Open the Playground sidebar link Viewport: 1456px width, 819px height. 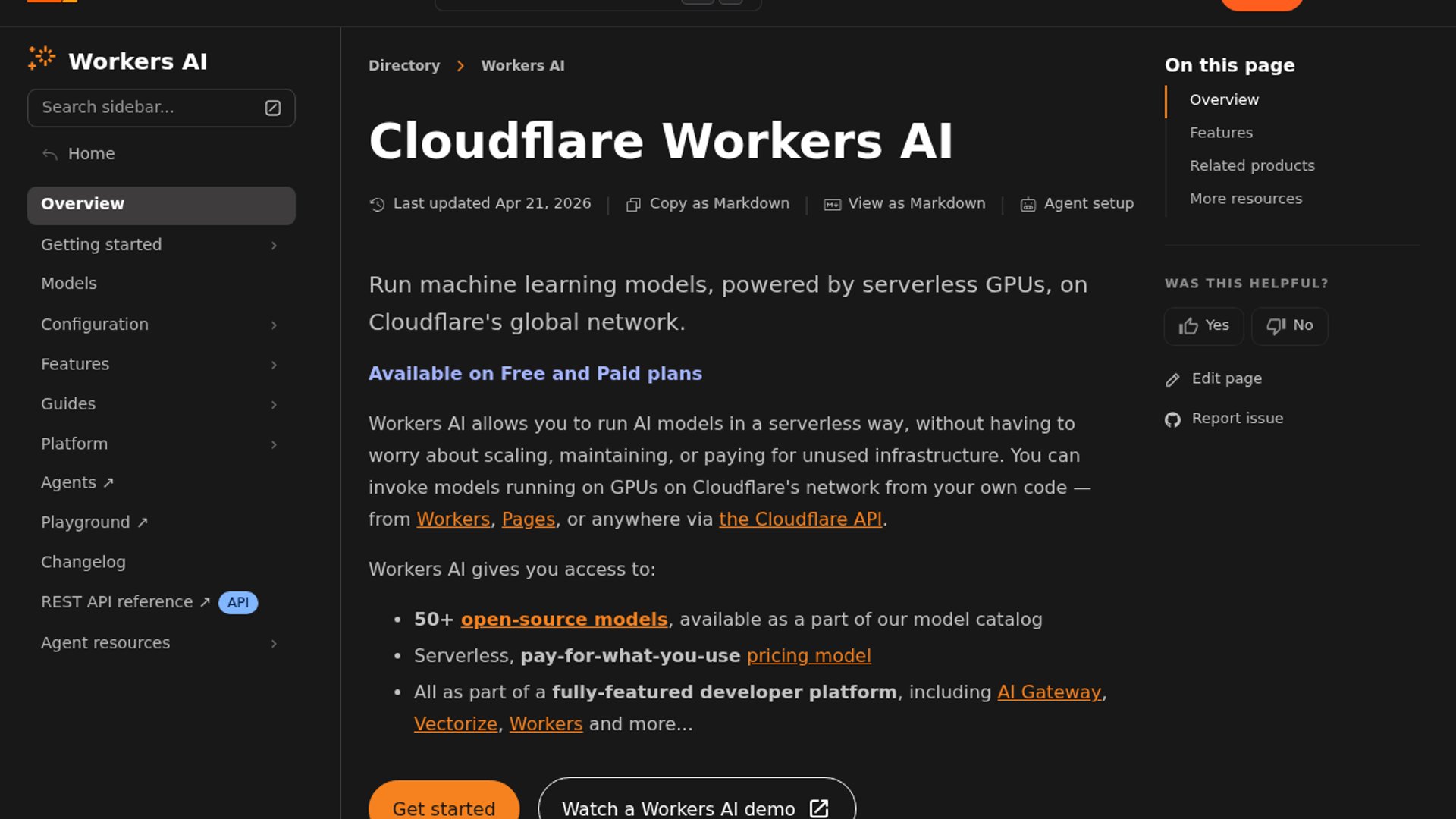94,522
